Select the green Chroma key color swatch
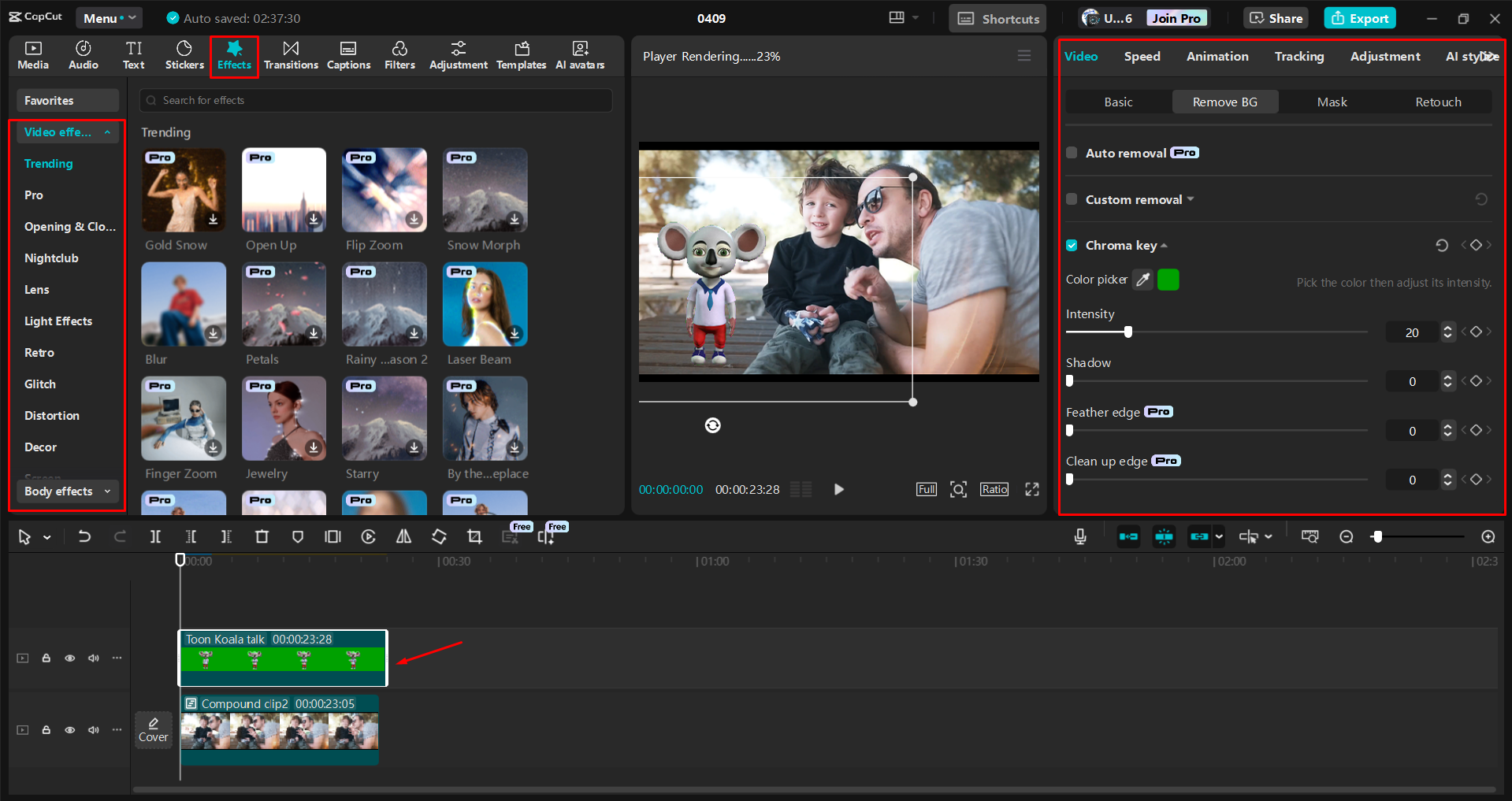This screenshot has width=1512, height=801. pos(1168,280)
